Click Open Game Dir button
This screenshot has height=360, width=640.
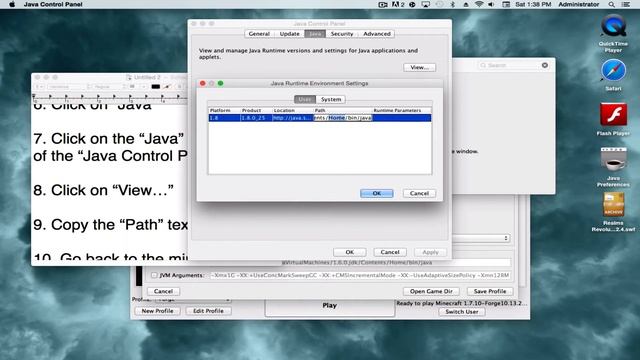coord(431,291)
